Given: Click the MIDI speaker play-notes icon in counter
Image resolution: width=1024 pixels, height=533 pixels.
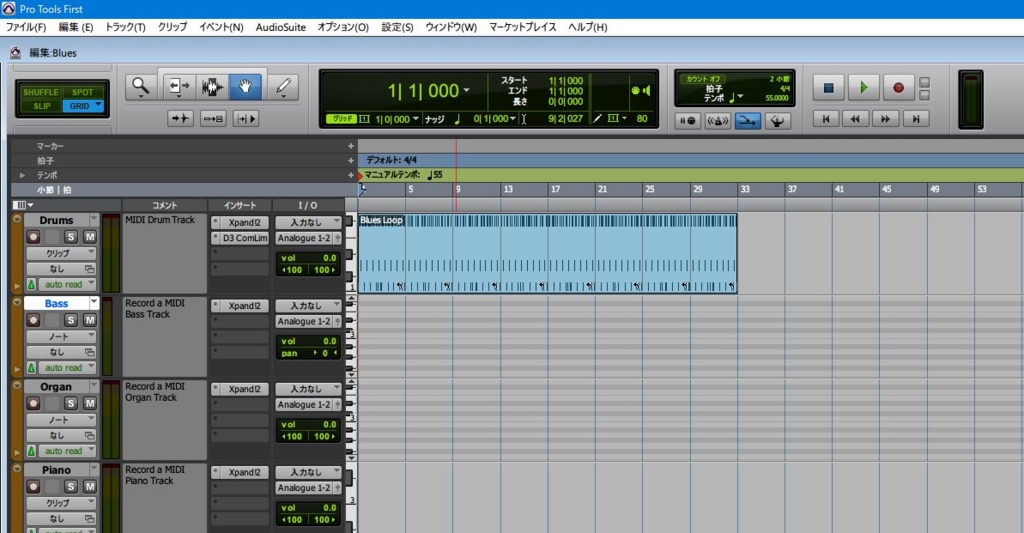Looking at the screenshot, I should [641, 91].
